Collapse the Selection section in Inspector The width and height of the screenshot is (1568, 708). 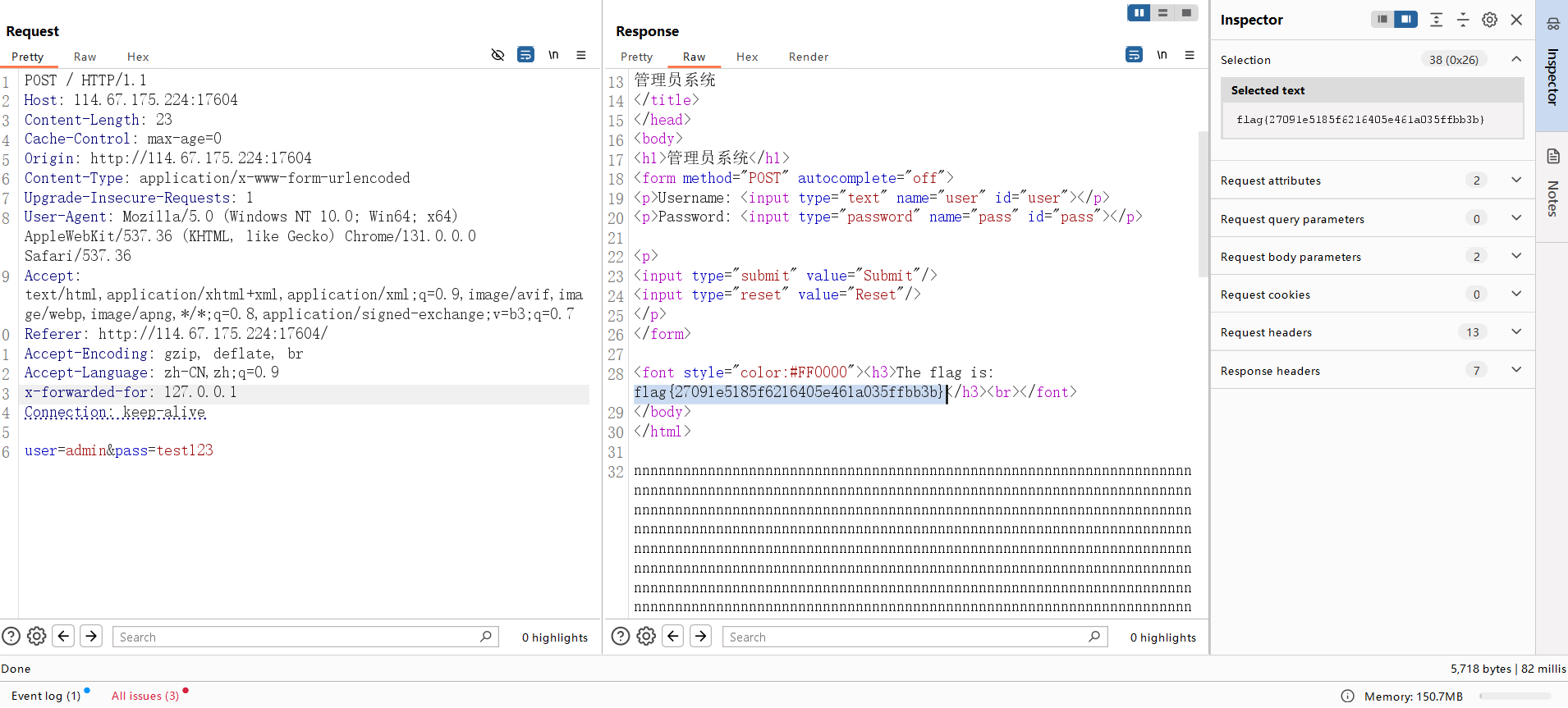(x=1515, y=59)
